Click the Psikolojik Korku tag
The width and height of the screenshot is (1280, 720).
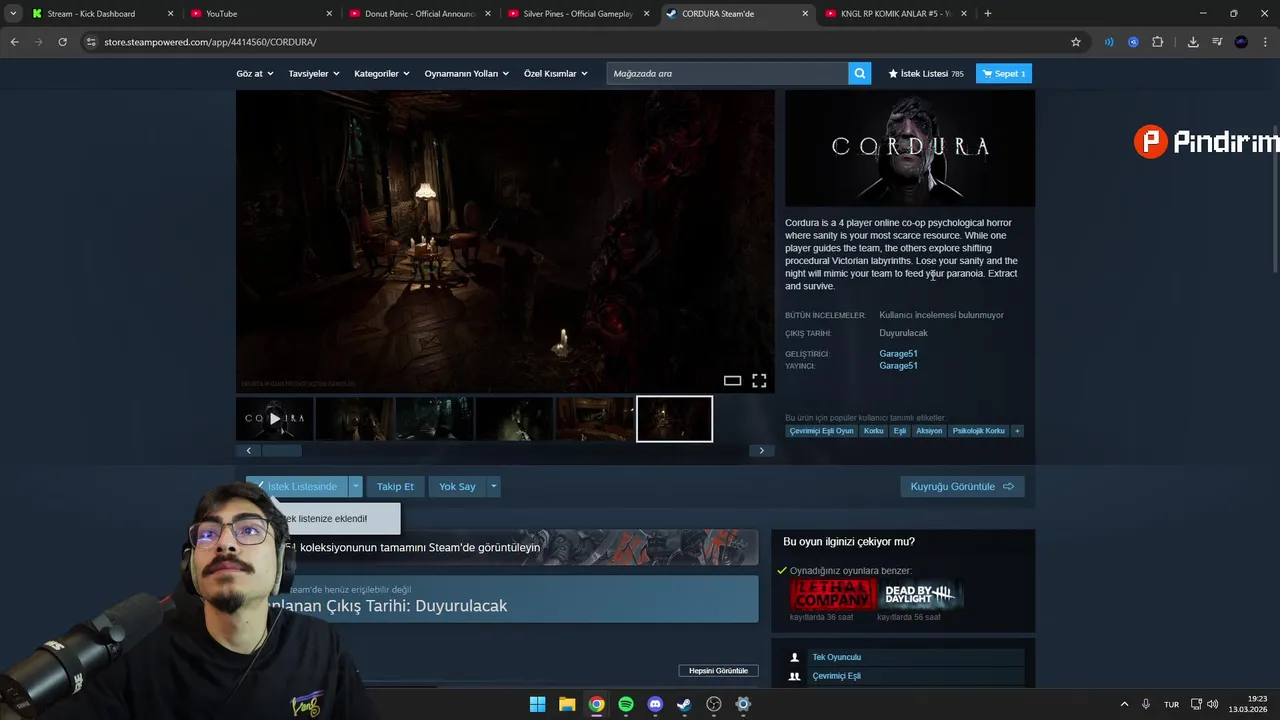pyautogui.click(x=978, y=431)
